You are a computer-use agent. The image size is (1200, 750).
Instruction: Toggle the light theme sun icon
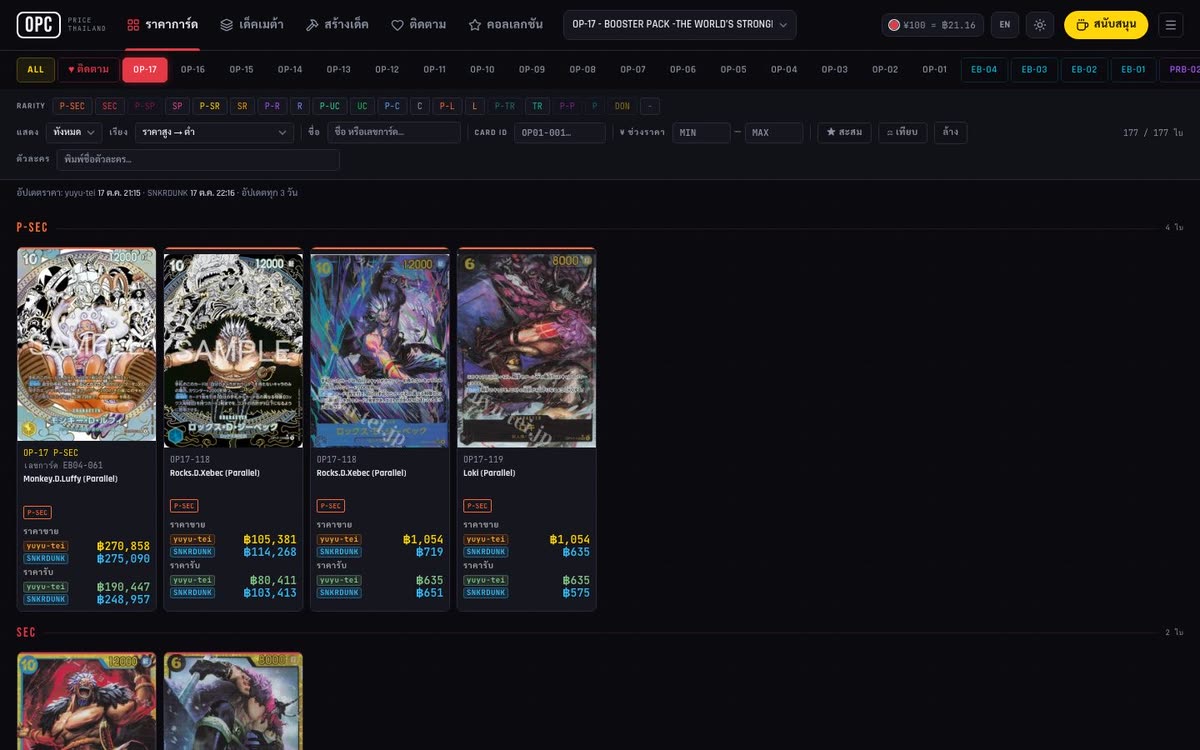(1040, 25)
